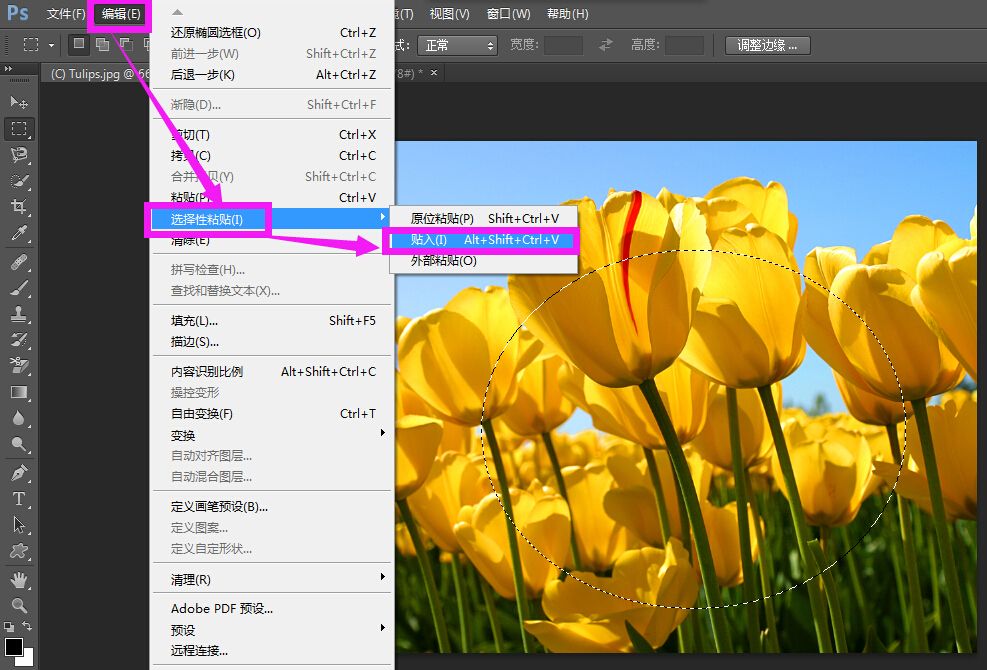The height and width of the screenshot is (670, 987).
Task: Choose 外部粘贴(O) in the submenu
Action: click(483, 261)
